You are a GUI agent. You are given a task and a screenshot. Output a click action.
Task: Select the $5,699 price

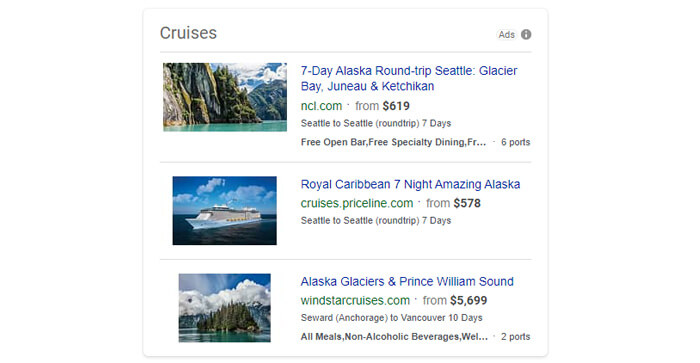tap(468, 300)
